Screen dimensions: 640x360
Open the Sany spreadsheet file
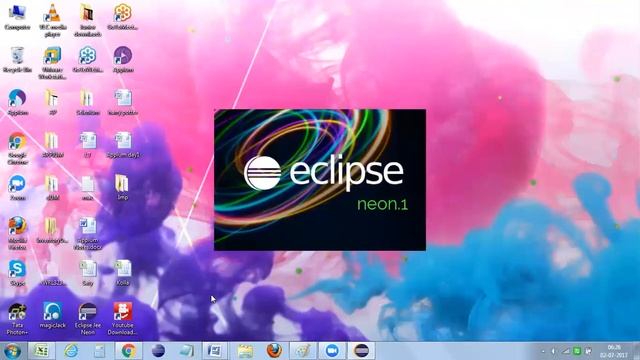point(87,273)
